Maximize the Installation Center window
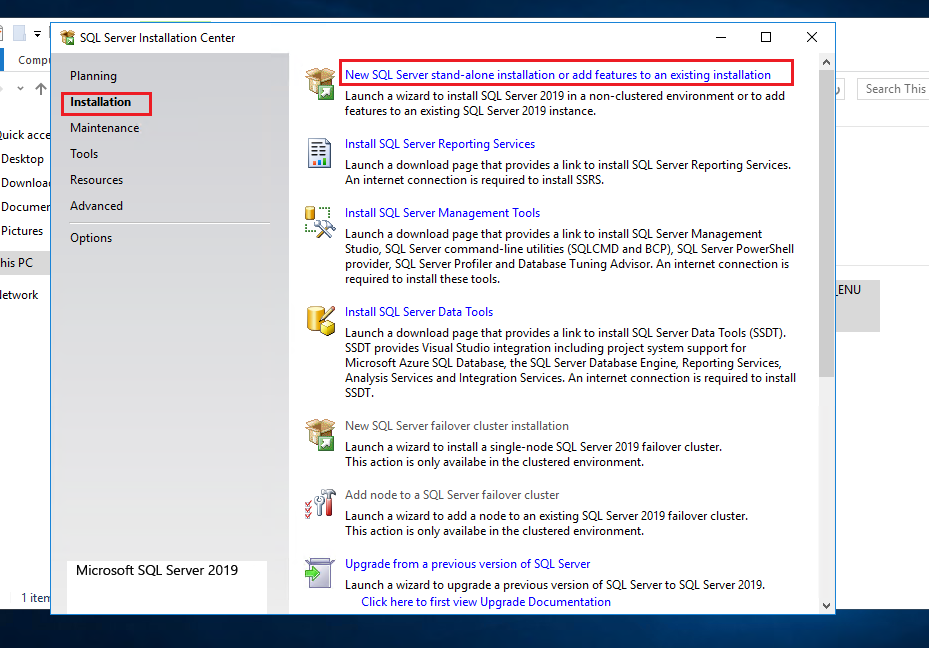 pos(765,37)
